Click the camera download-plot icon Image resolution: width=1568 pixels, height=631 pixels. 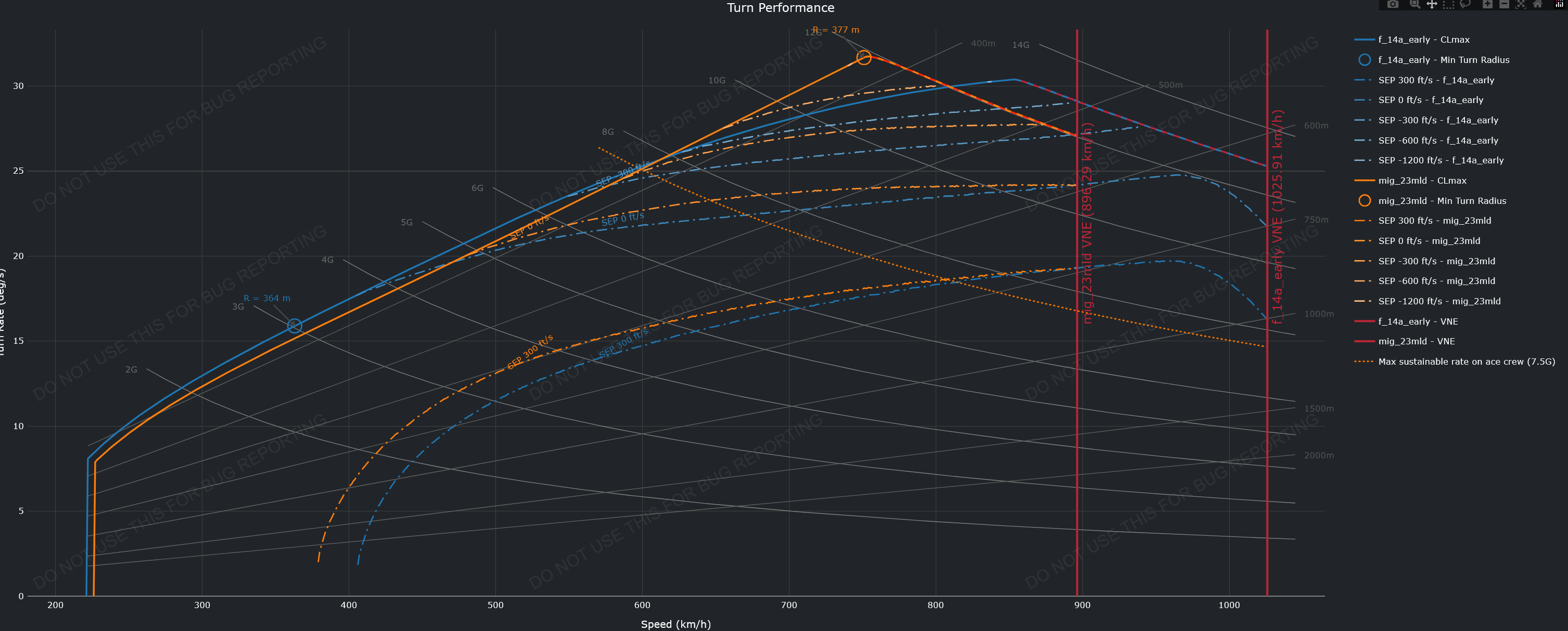[1392, 4]
